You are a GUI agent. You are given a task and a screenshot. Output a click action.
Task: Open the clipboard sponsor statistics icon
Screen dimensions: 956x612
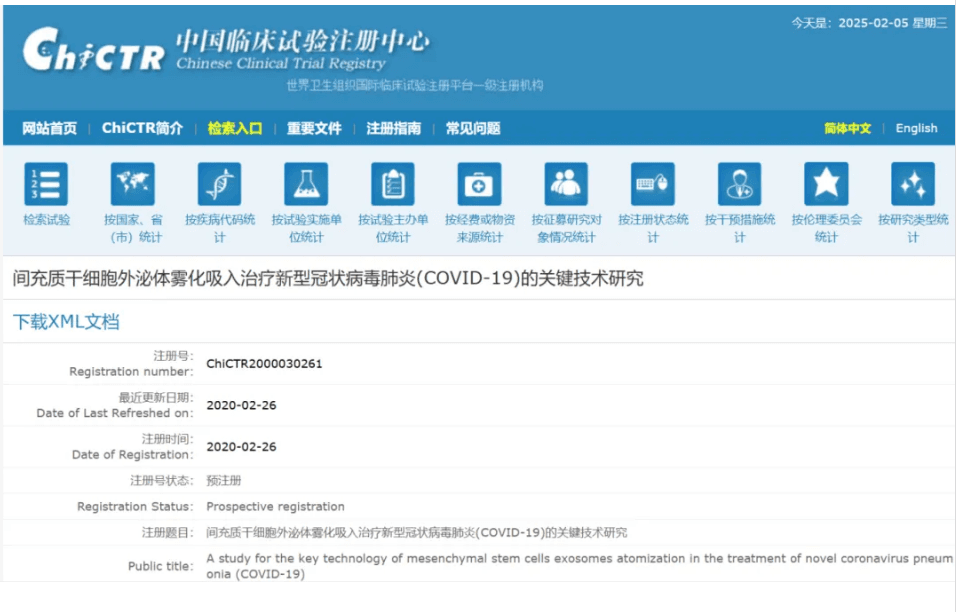tap(393, 185)
